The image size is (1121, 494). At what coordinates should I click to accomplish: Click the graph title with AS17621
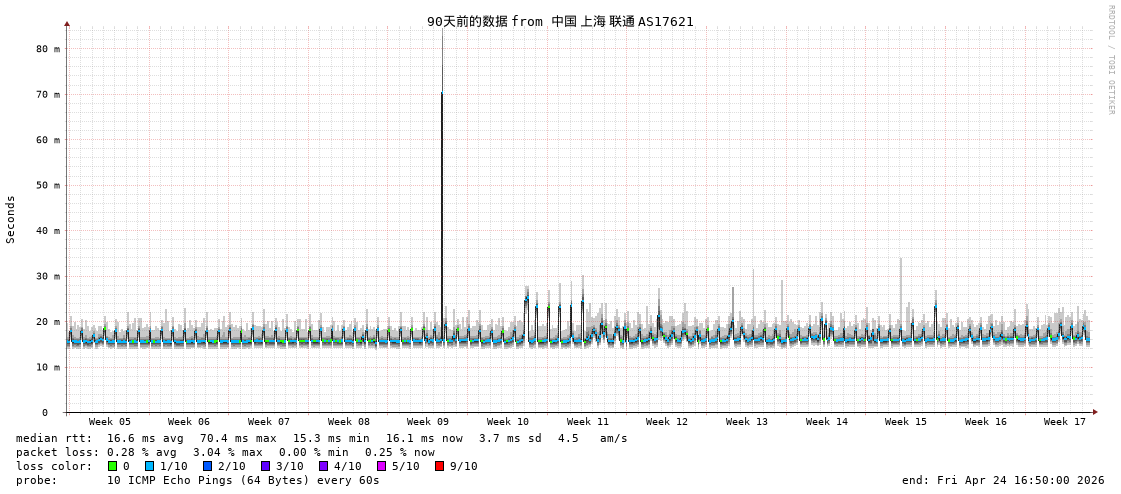click(x=560, y=21)
